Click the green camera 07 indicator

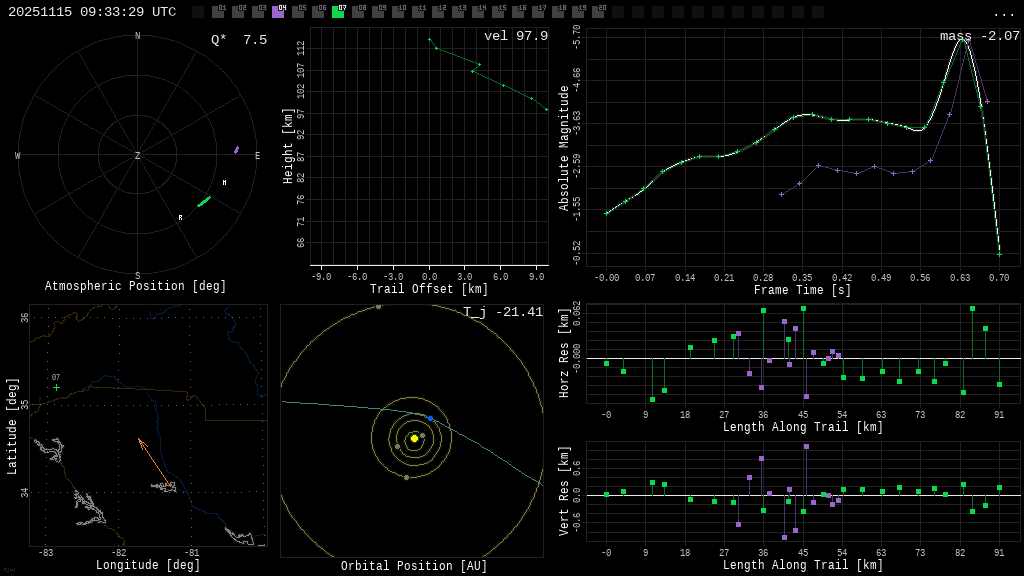click(x=338, y=12)
